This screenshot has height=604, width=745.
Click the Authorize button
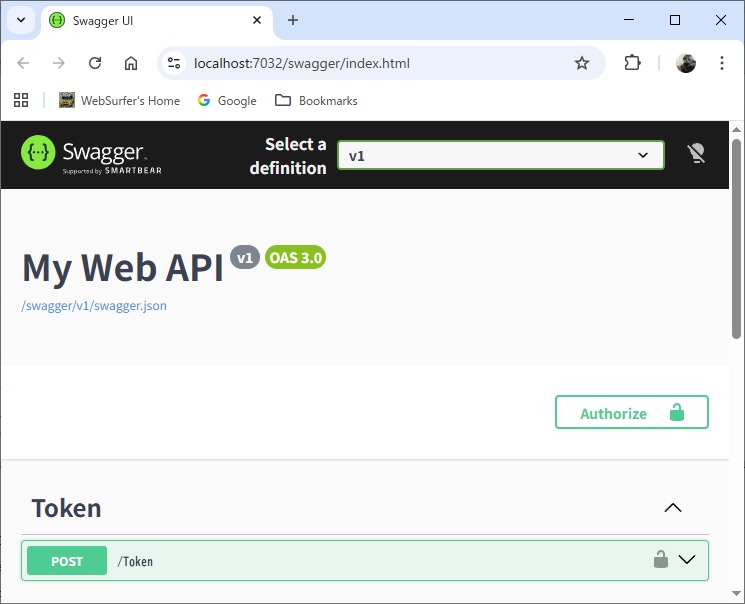(632, 412)
